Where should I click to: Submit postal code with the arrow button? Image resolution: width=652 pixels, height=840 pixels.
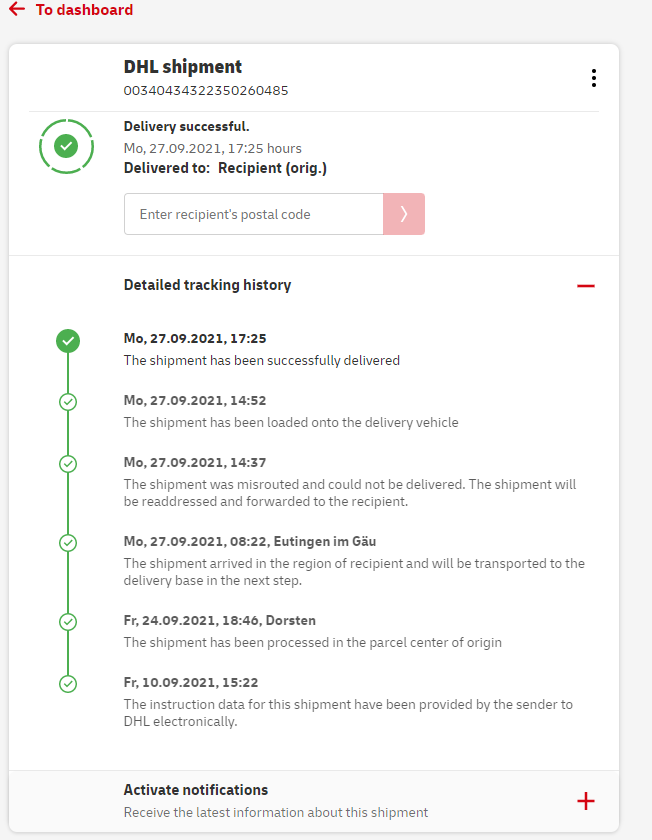[x=404, y=214]
